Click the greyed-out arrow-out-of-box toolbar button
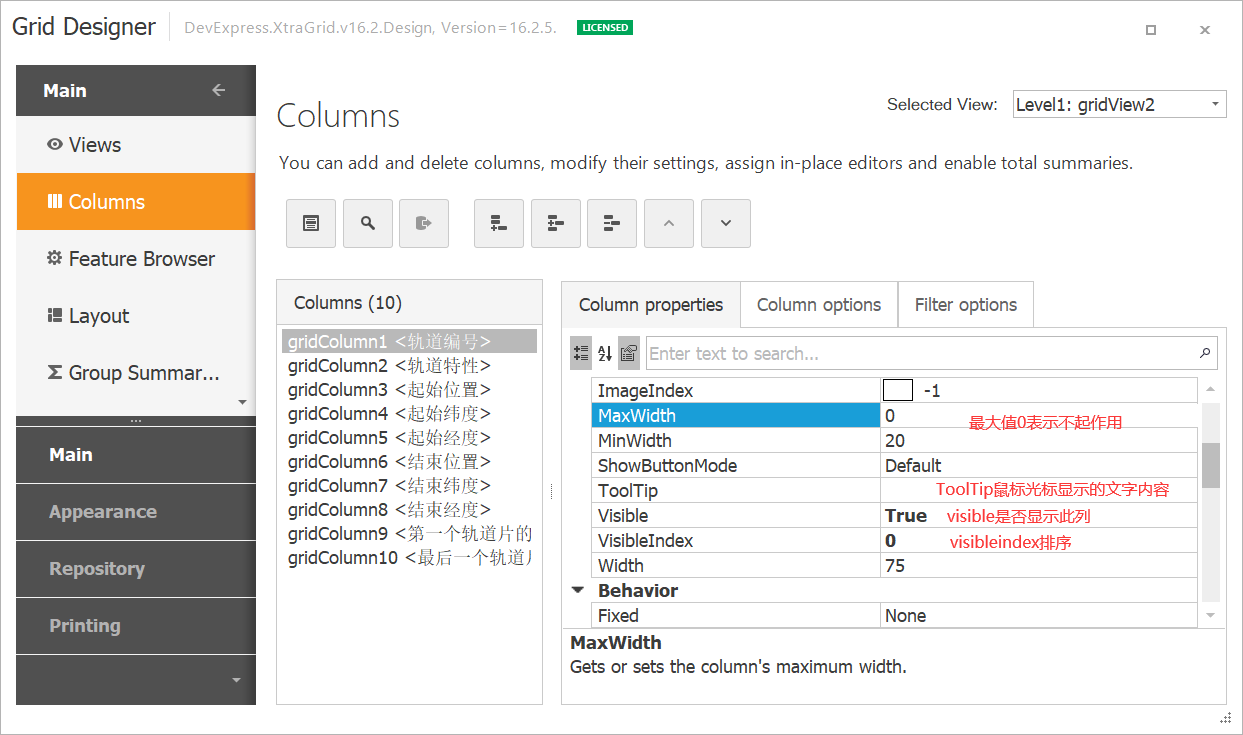Image resolution: width=1243 pixels, height=735 pixels. click(x=424, y=223)
